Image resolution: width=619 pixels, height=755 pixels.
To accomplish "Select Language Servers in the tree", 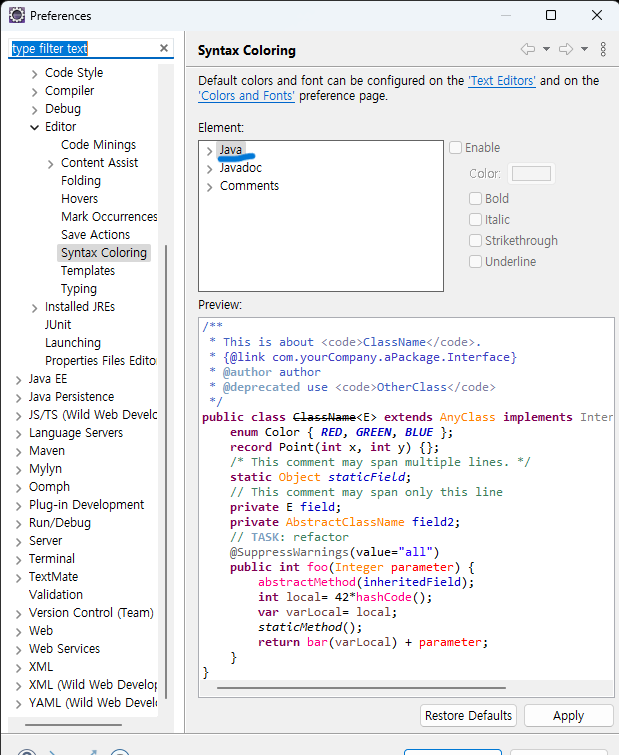I will pos(76,432).
